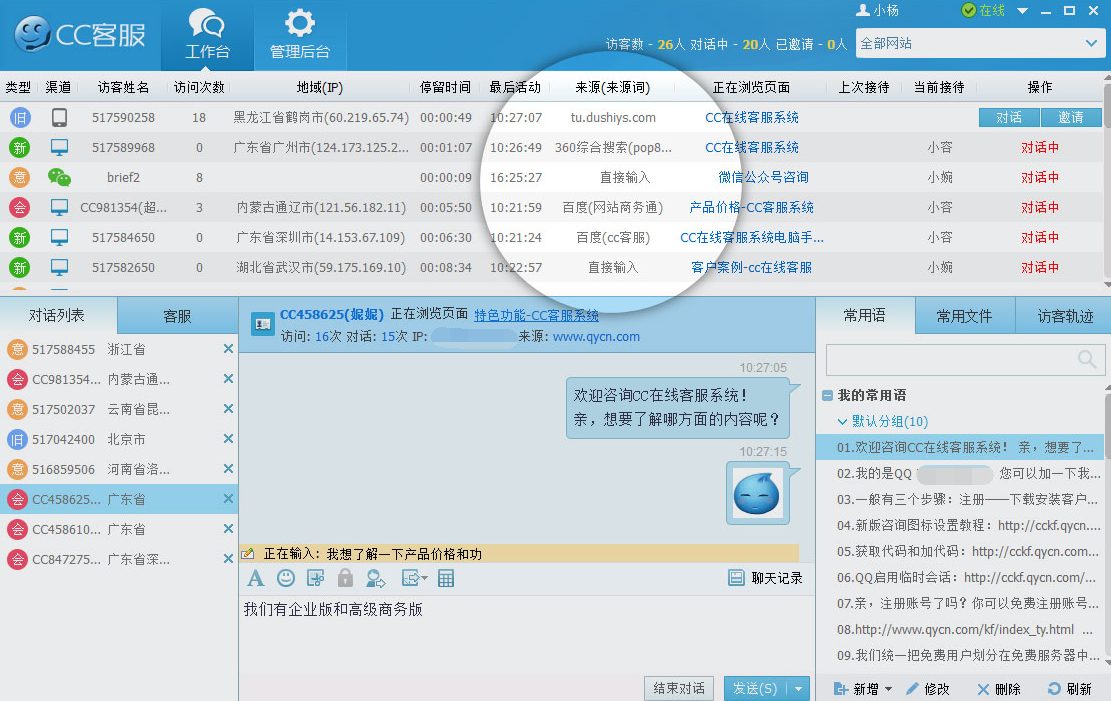Click the 旧 type badge for visitor 517590258

point(20,118)
